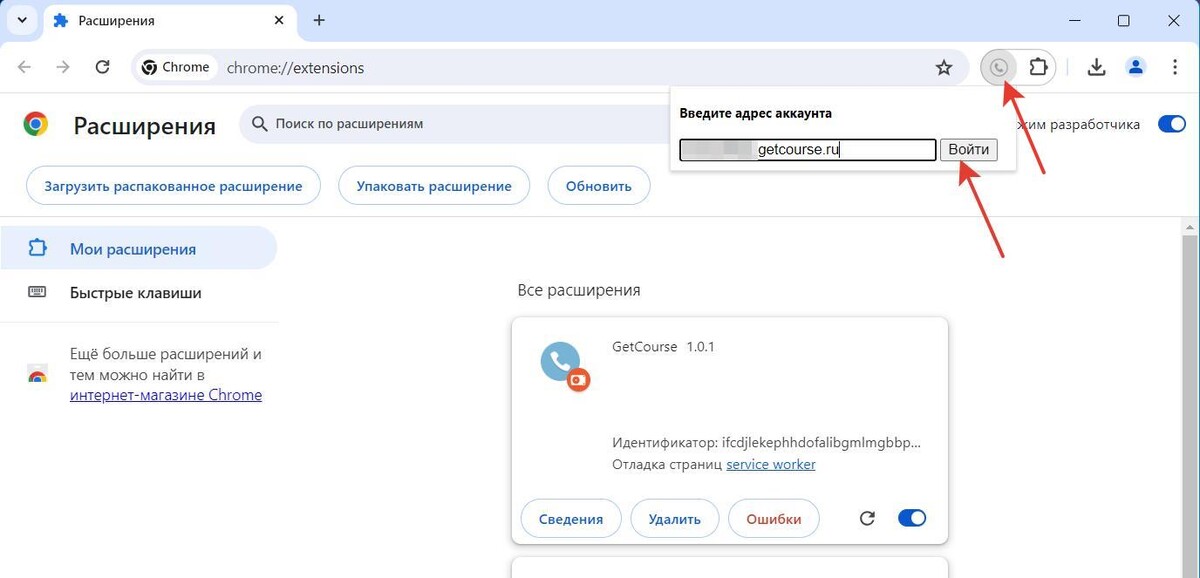Bookmark this page with star icon
Screen dimensions: 1200x578
click(943, 68)
